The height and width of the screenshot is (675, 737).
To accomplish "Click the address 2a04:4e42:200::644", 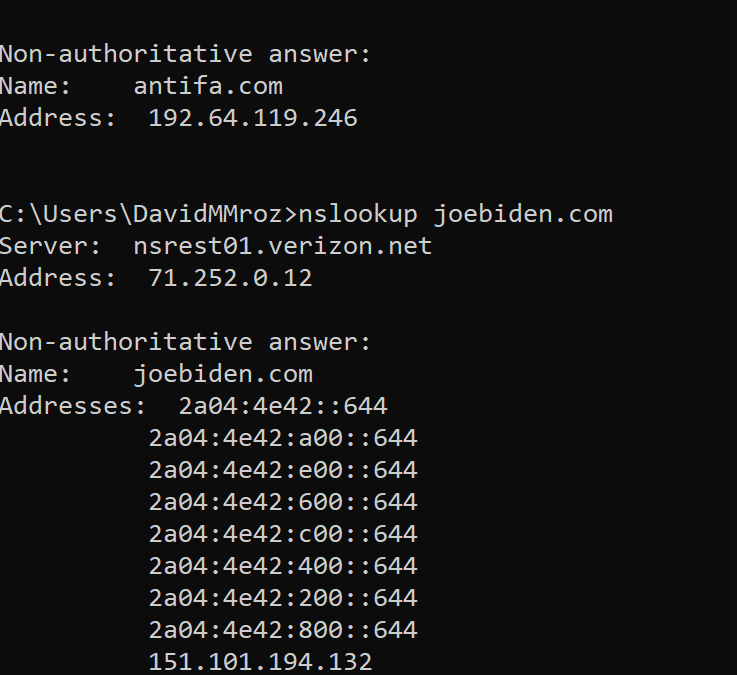I will (x=283, y=597).
